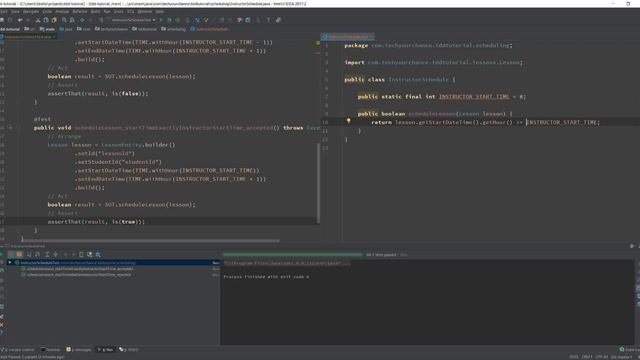Open the Terminal tool window
The width and height of the screenshot is (640, 360).
pyautogui.click(x=51, y=350)
